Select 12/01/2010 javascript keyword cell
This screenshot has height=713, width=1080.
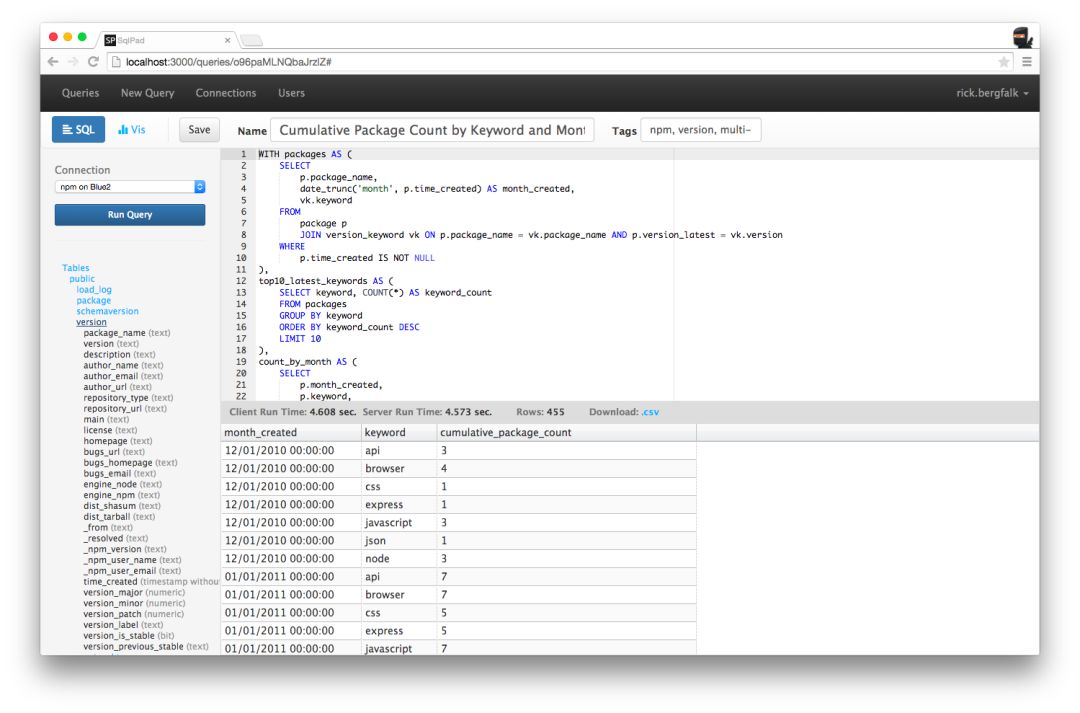pos(399,523)
